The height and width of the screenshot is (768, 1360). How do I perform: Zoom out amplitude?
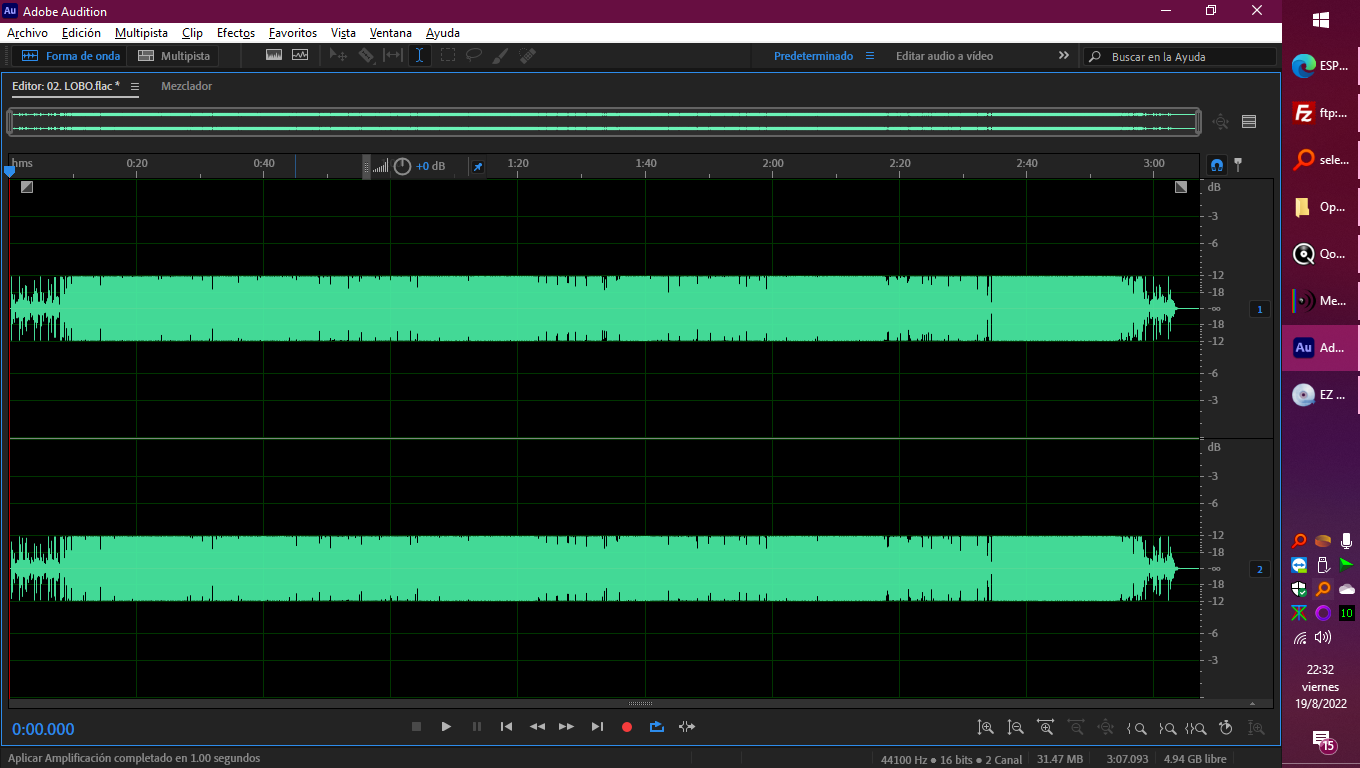pyautogui.click(x=1015, y=728)
